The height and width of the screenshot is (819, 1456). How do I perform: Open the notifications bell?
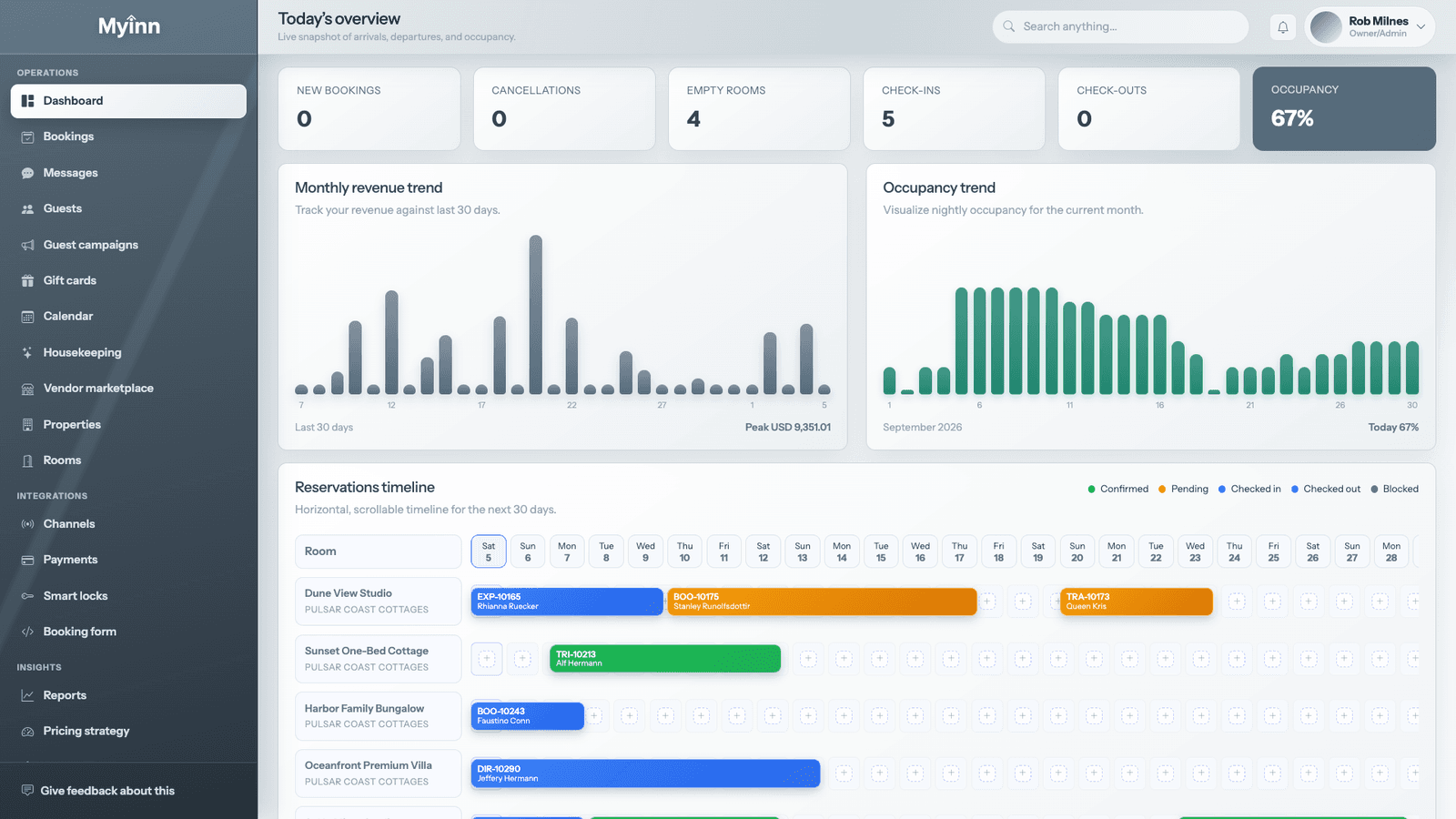[x=1282, y=27]
